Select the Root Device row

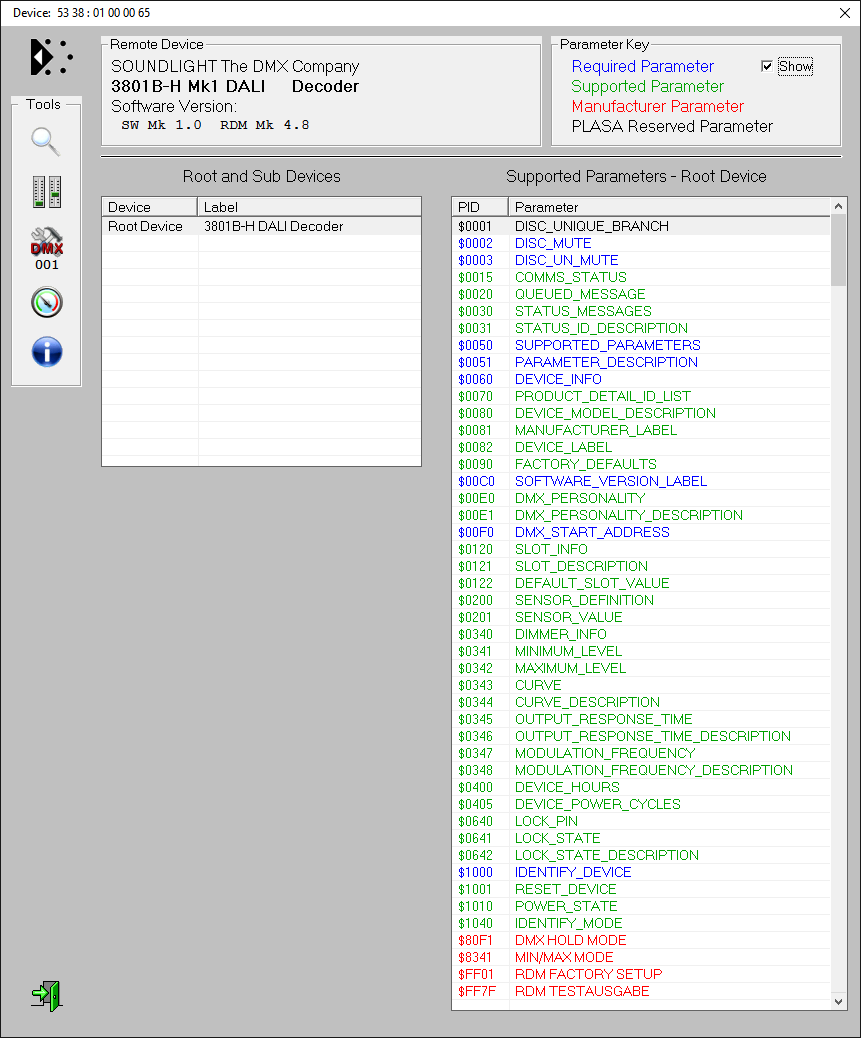146,226
